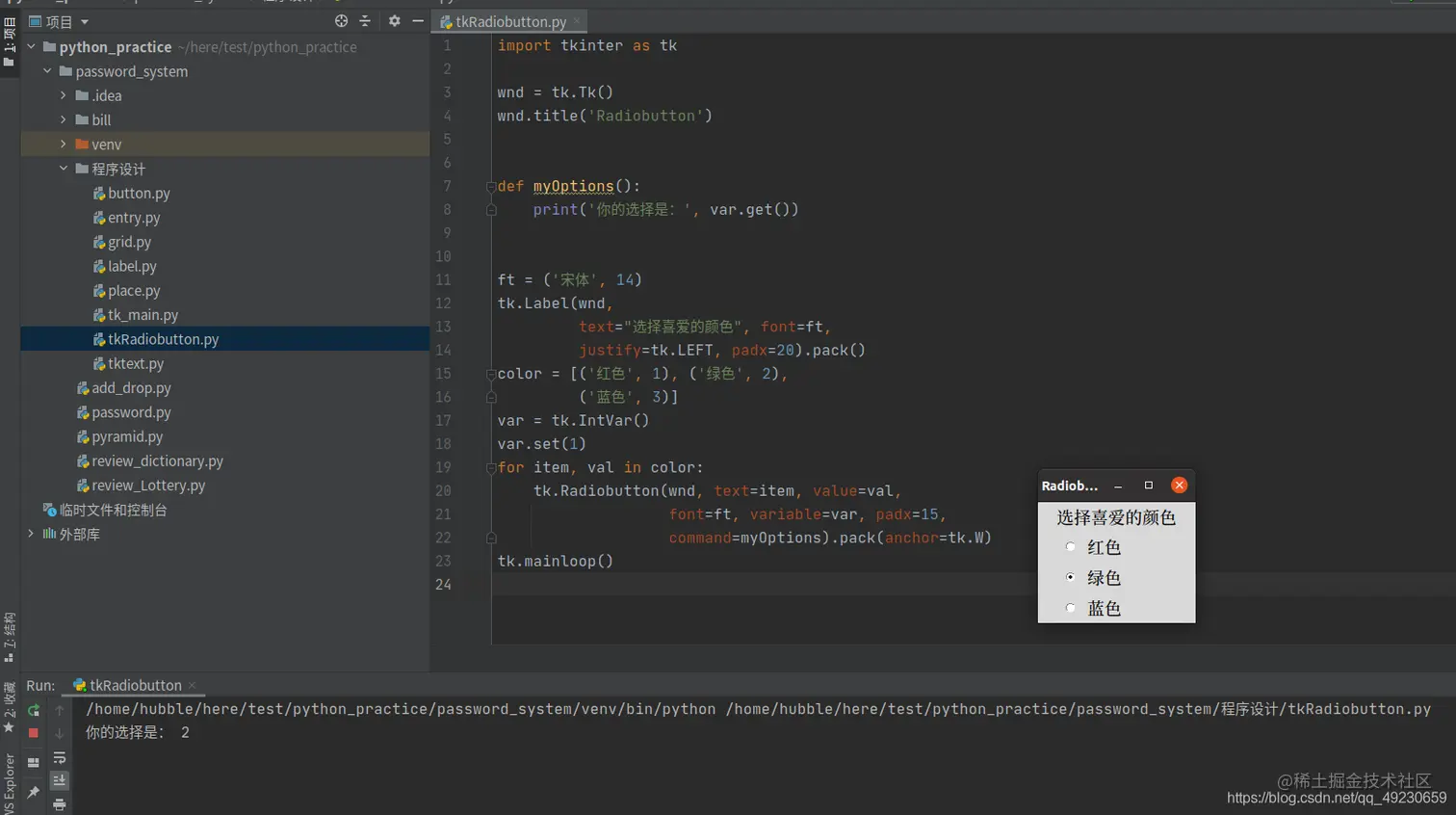Click the up the stack trace arrow
The image size is (1456, 815).
(60, 710)
